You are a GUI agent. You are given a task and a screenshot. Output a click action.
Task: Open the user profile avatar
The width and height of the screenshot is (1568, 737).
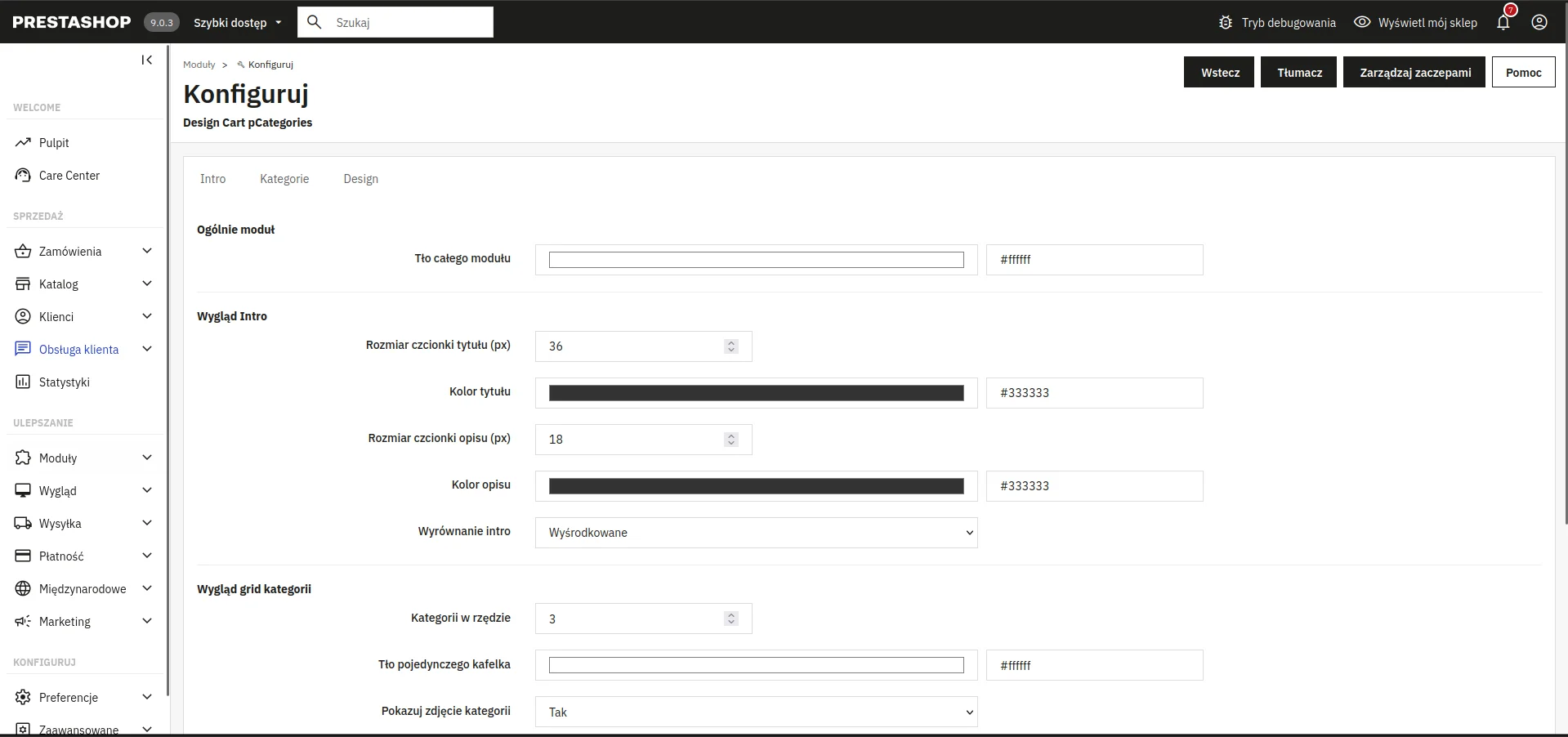pyautogui.click(x=1539, y=22)
